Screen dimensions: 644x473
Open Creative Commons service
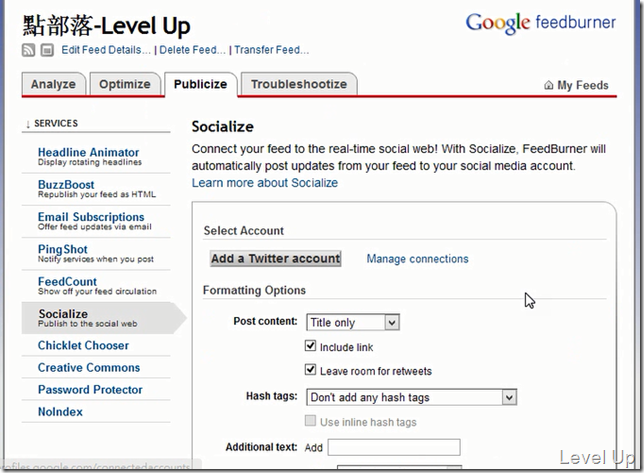tap(89, 367)
